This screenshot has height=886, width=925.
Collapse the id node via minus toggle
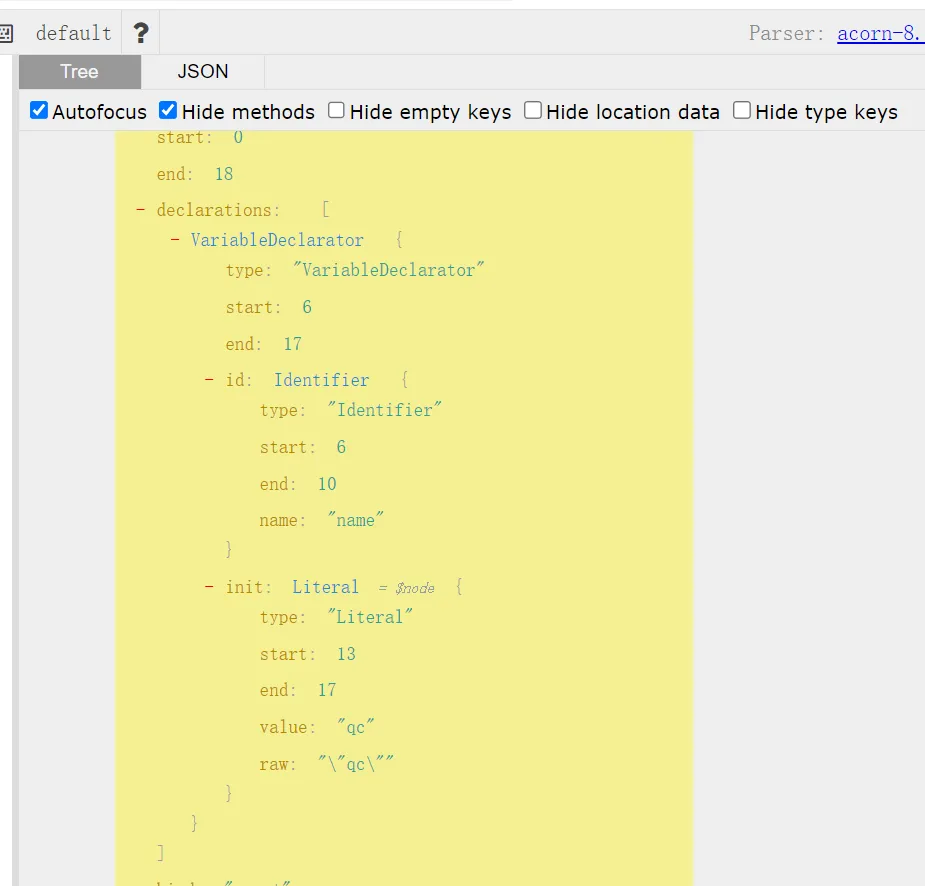coord(209,380)
